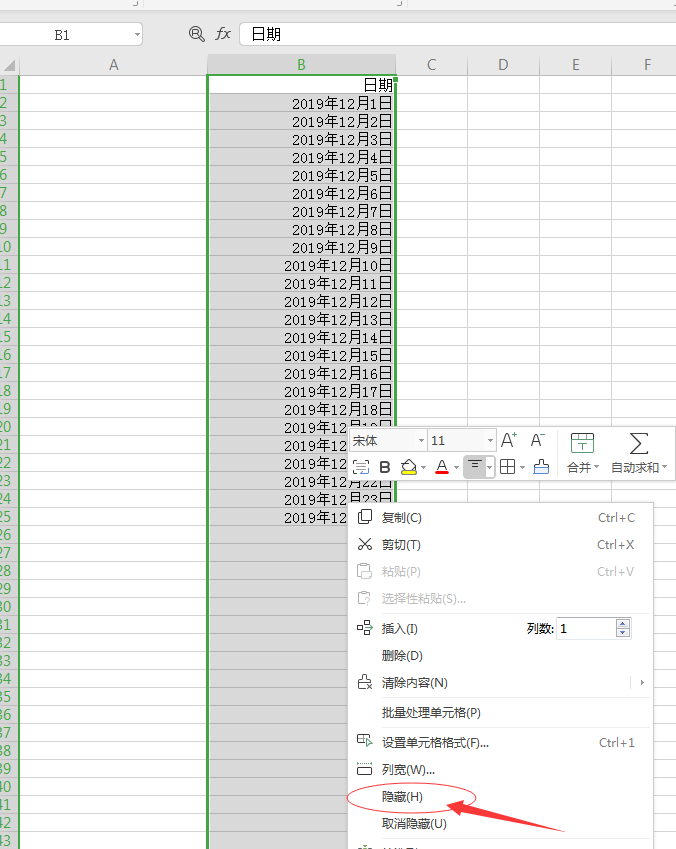Select the format painter brush icon
676x849 pixels.
click(541, 467)
